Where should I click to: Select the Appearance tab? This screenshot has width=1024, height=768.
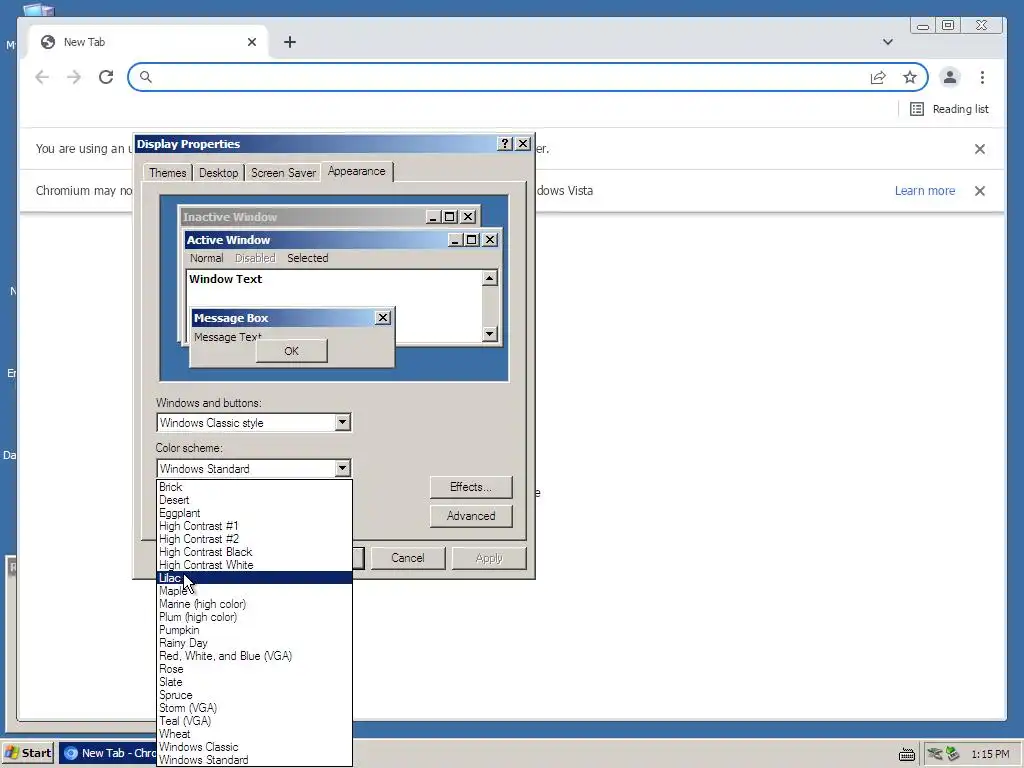(357, 171)
